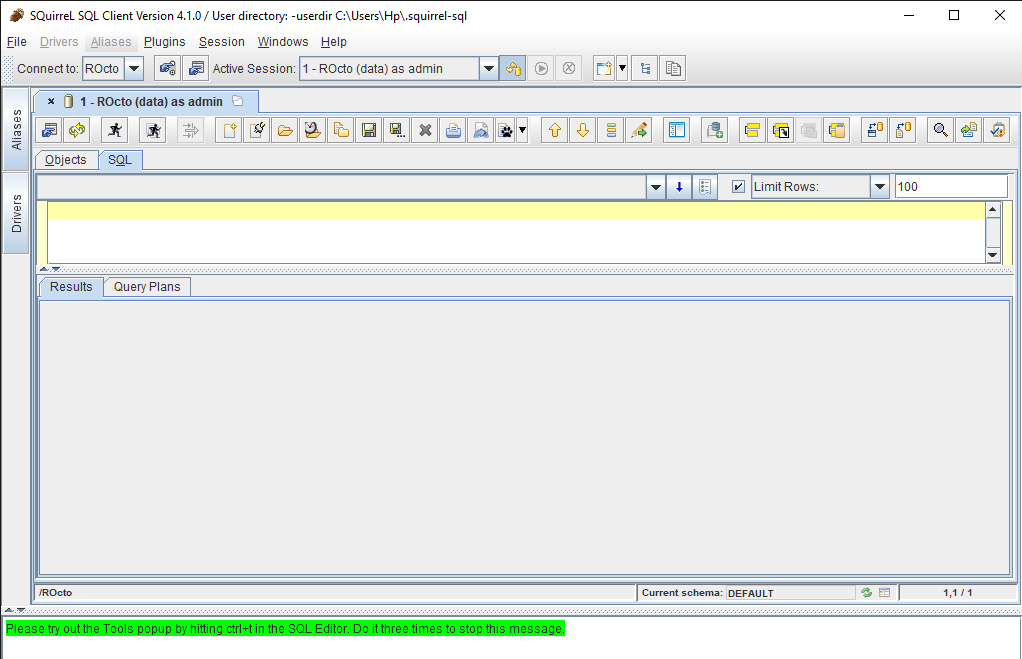Run the current SQL statement
The height and width of the screenshot is (659, 1022).
pyautogui.click(x=114, y=129)
